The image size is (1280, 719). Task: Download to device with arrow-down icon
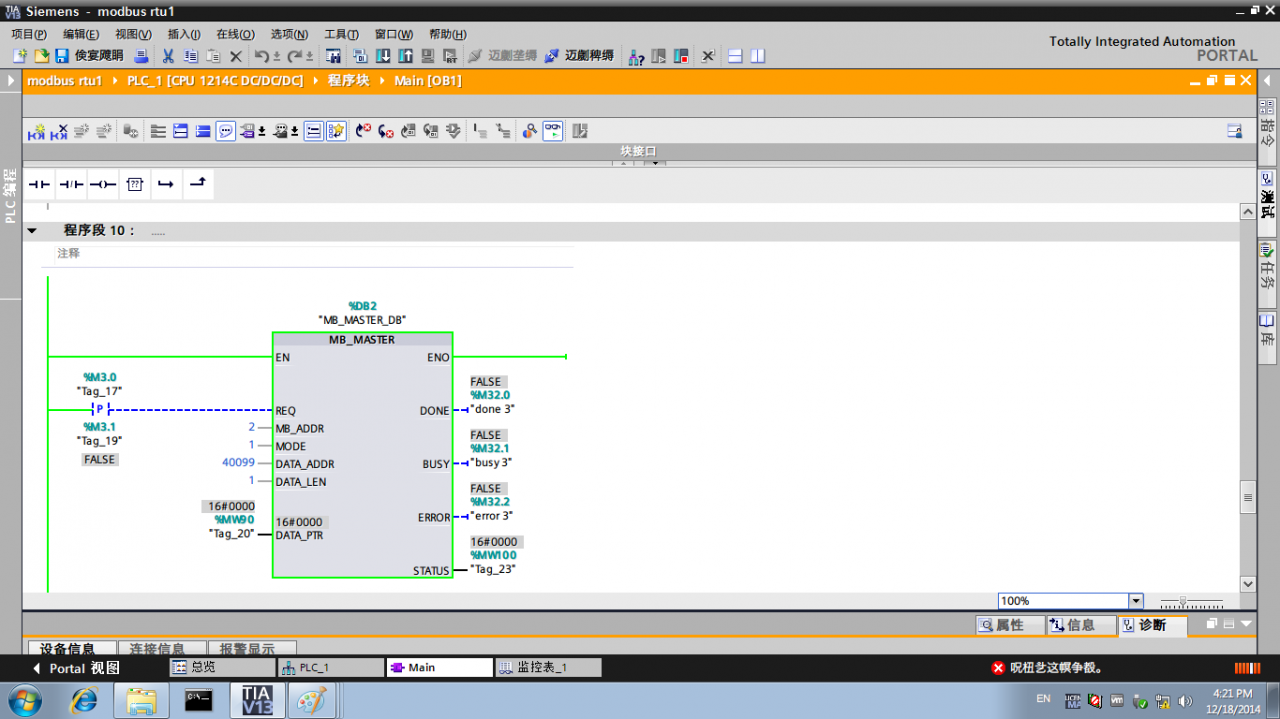tap(383, 56)
